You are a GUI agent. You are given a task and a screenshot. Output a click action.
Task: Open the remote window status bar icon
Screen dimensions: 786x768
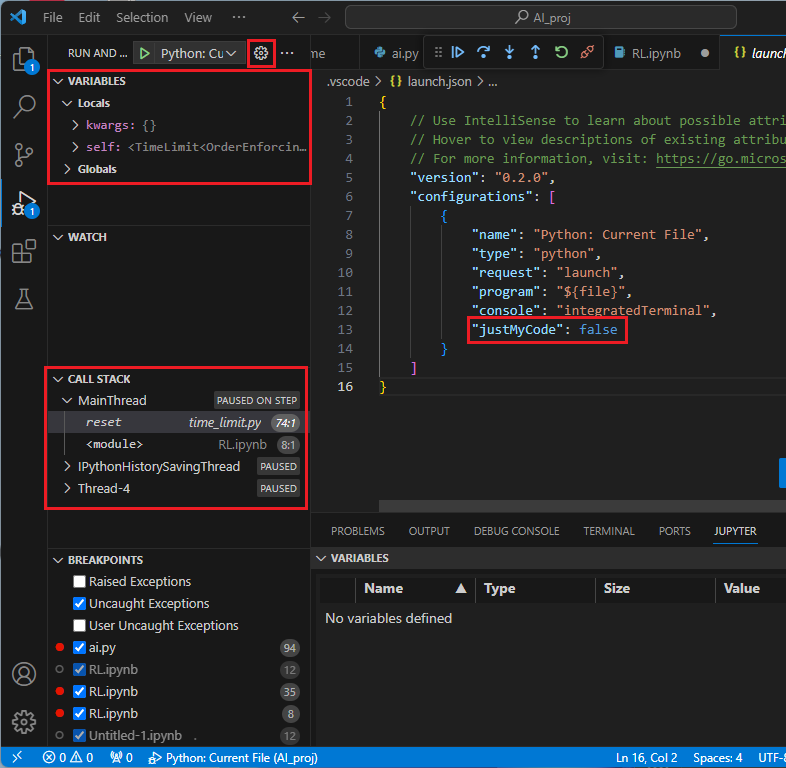[x=17, y=757]
